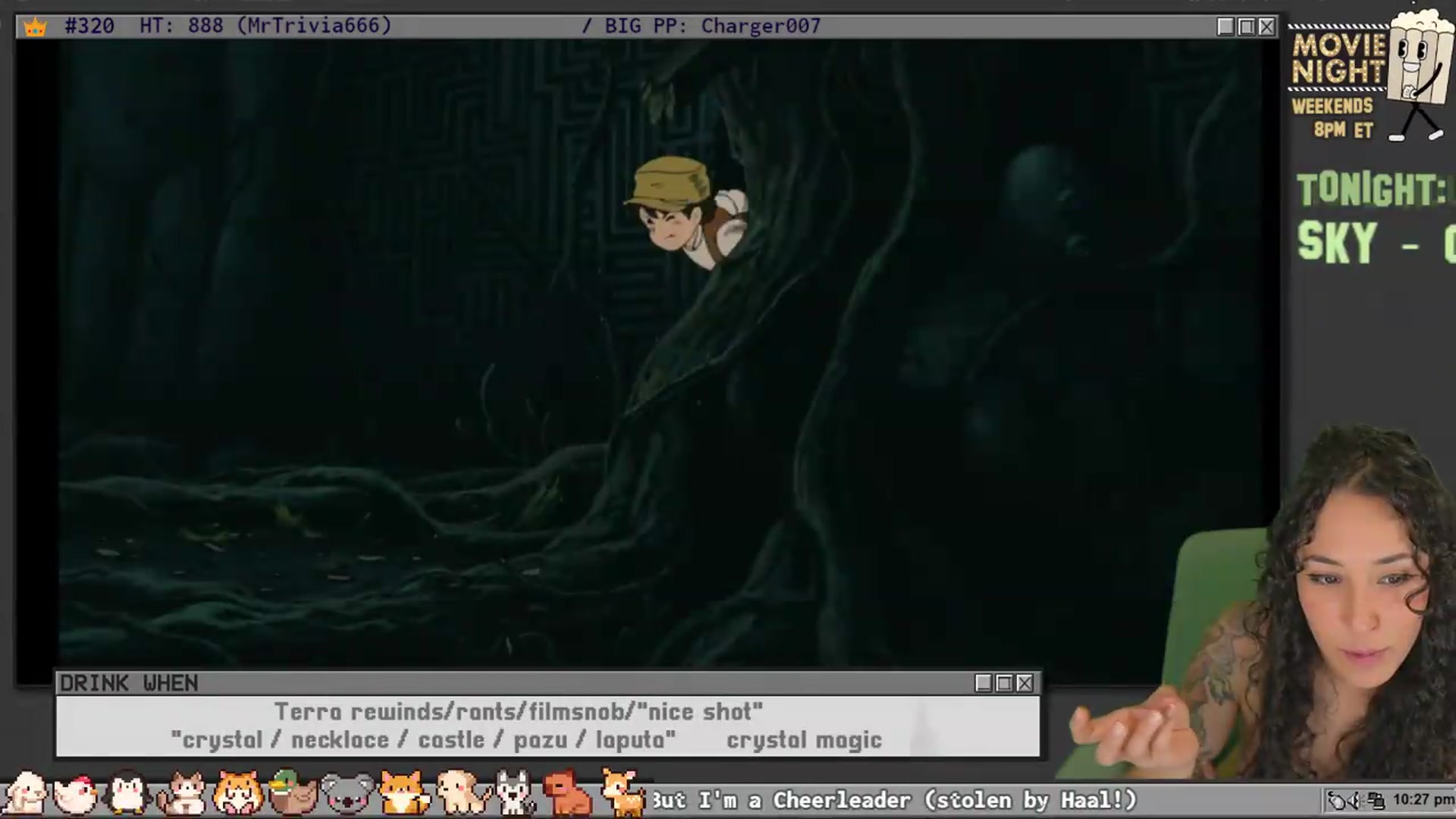Screen dimensions: 1456x819
Task: Click the gray koala pixel icon
Action: [347, 794]
